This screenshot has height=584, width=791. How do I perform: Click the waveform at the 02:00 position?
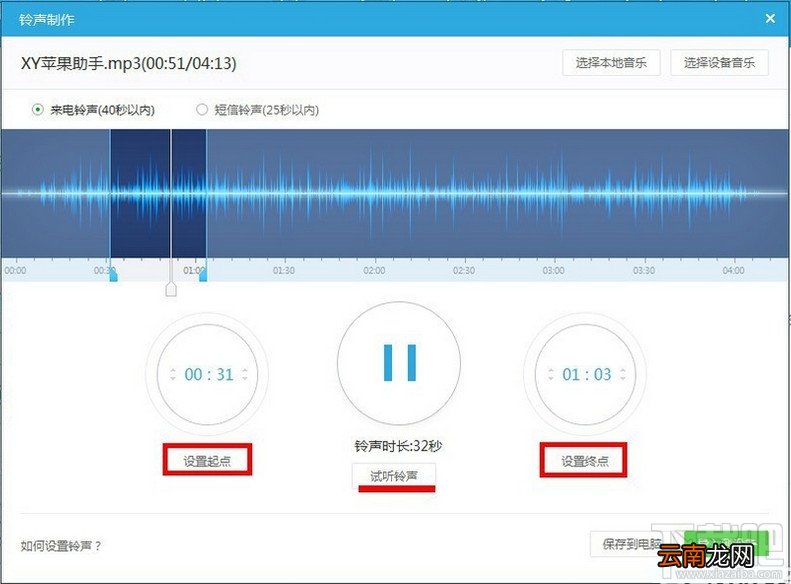[x=374, y=193]
